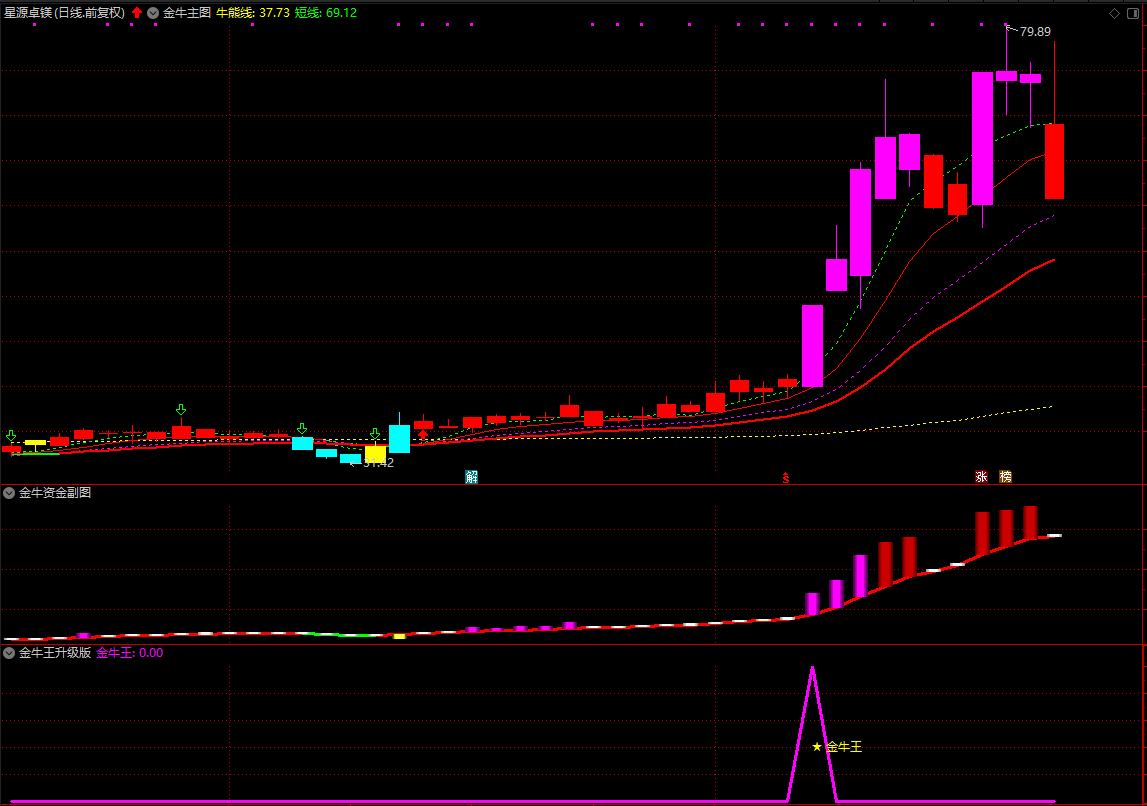
Task: Click the 牛熊线: 37.73 value
Action: point(252,12)
